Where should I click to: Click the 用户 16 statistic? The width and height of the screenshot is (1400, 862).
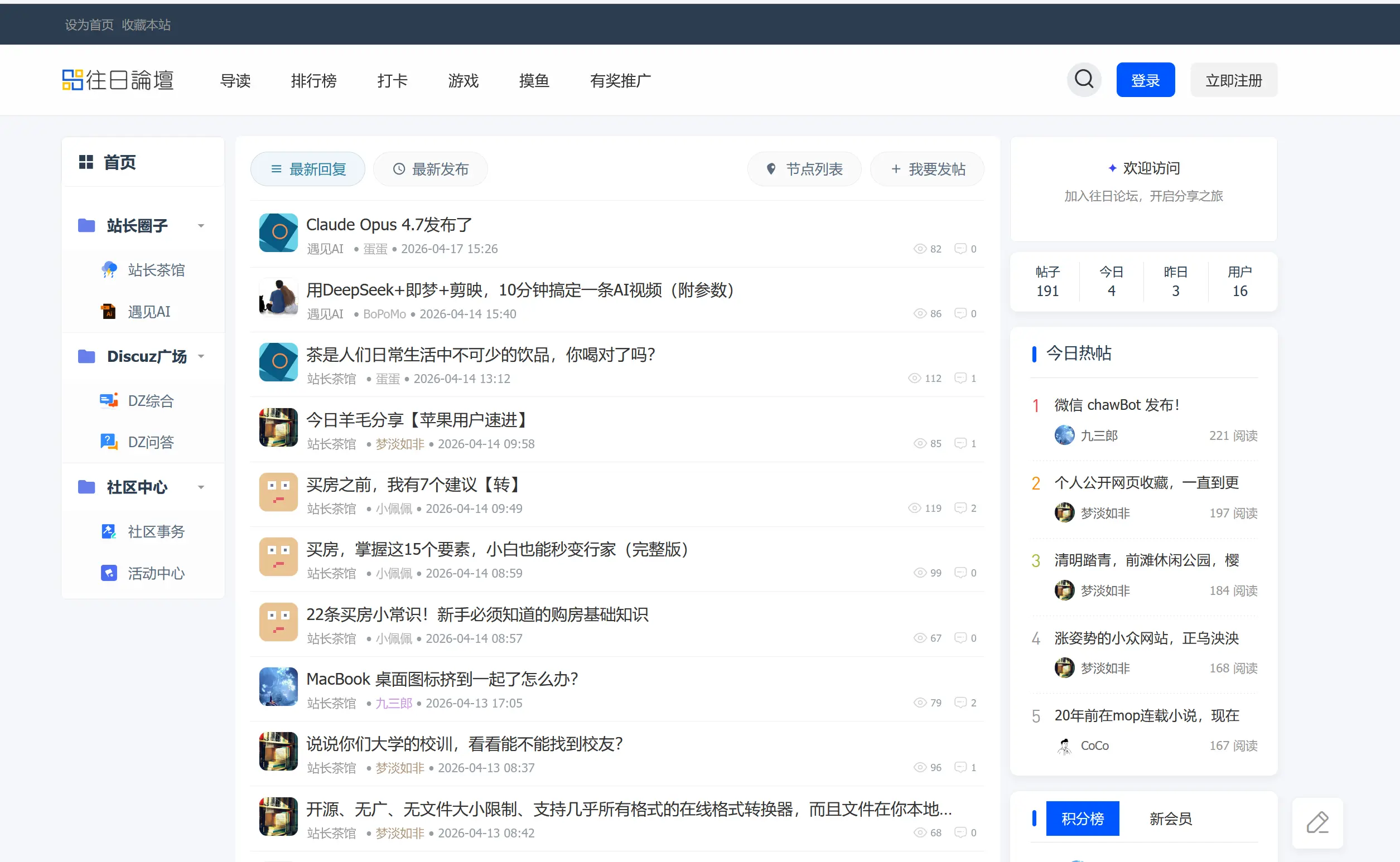click(x=1239, y=281)
